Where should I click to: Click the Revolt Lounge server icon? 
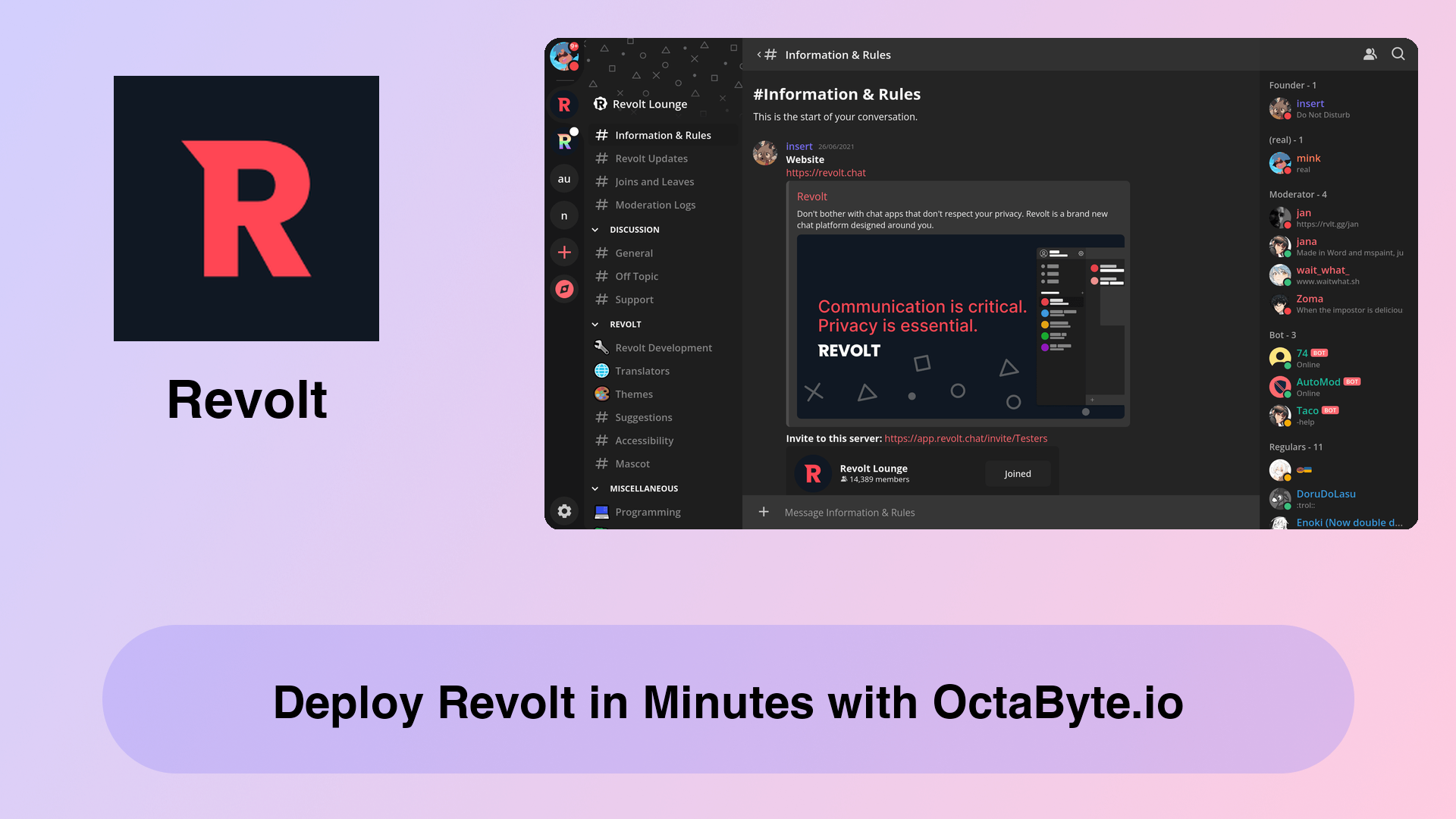pos(563,103)
